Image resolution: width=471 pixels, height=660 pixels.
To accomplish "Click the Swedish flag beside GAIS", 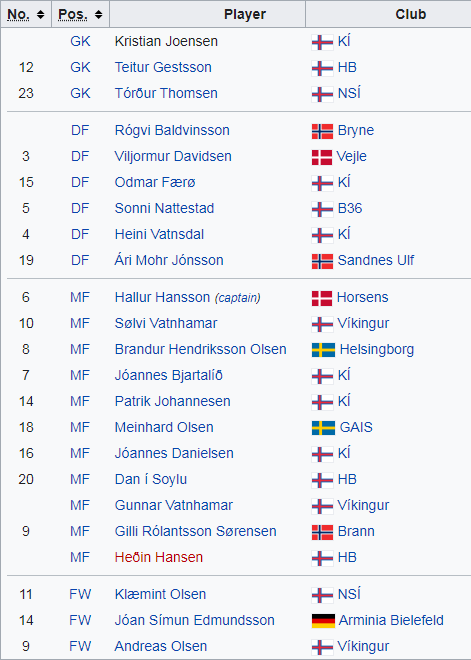I will [323, 428].
